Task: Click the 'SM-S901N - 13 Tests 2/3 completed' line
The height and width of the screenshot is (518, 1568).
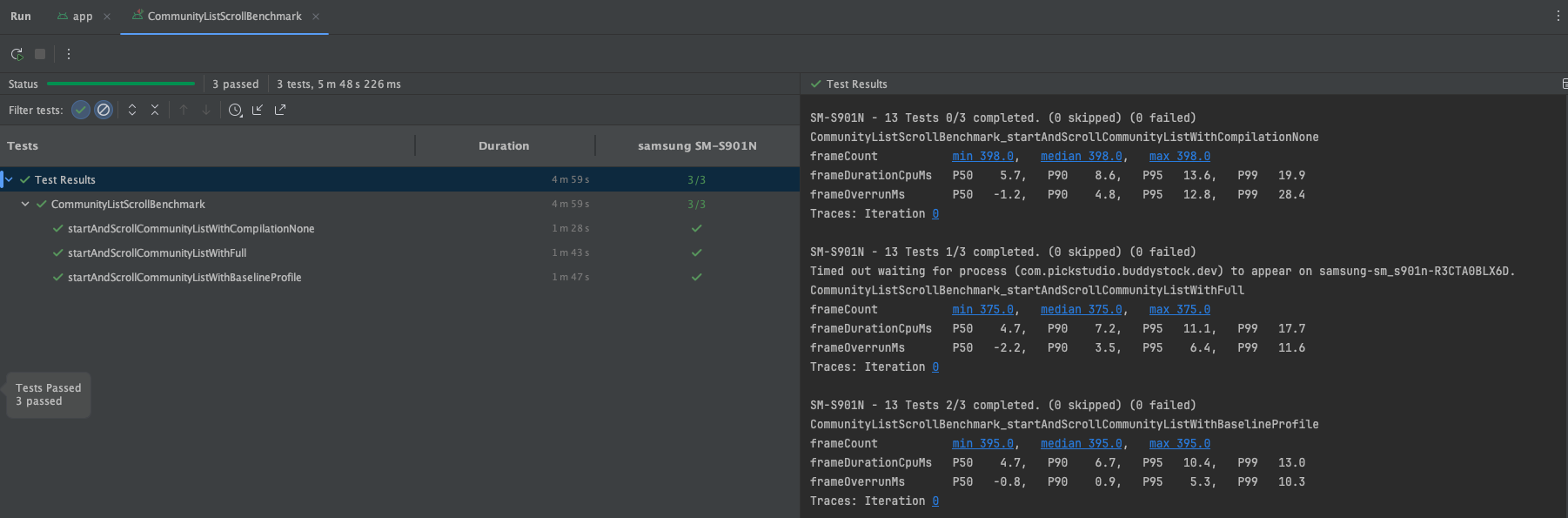Action: tap(1003, 405)
